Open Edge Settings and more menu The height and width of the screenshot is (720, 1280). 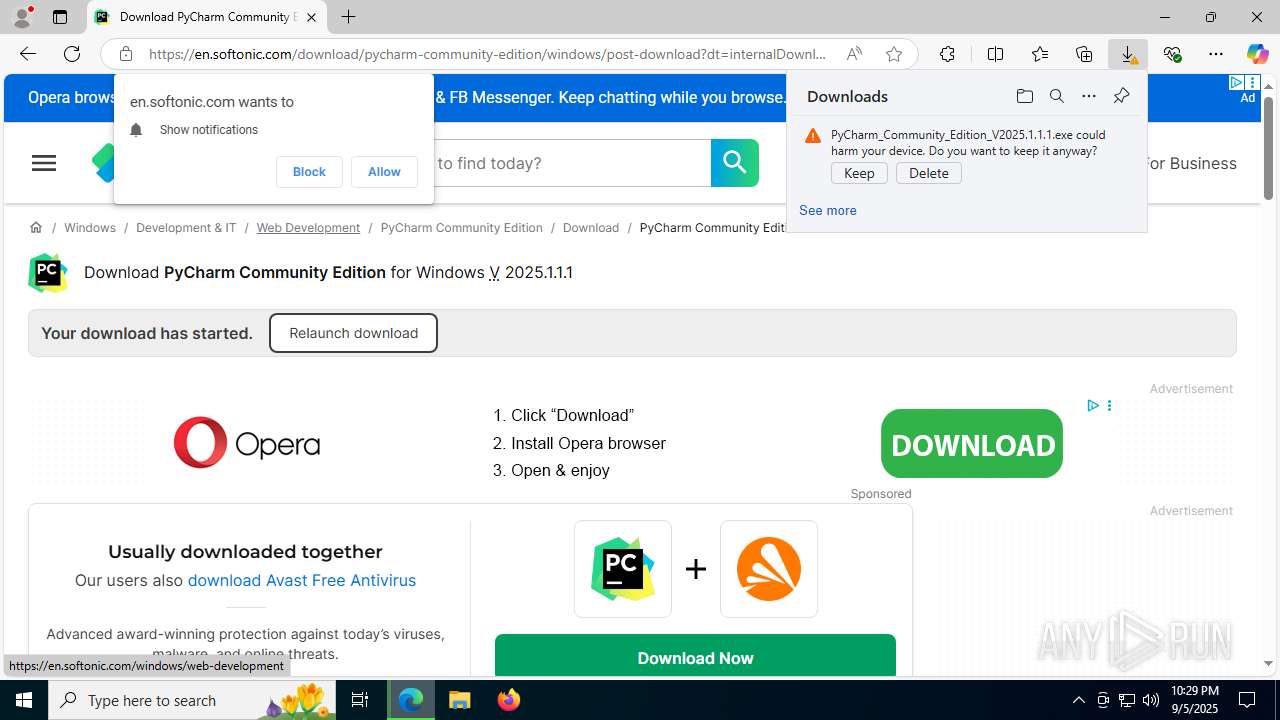tap(1216, 54)
